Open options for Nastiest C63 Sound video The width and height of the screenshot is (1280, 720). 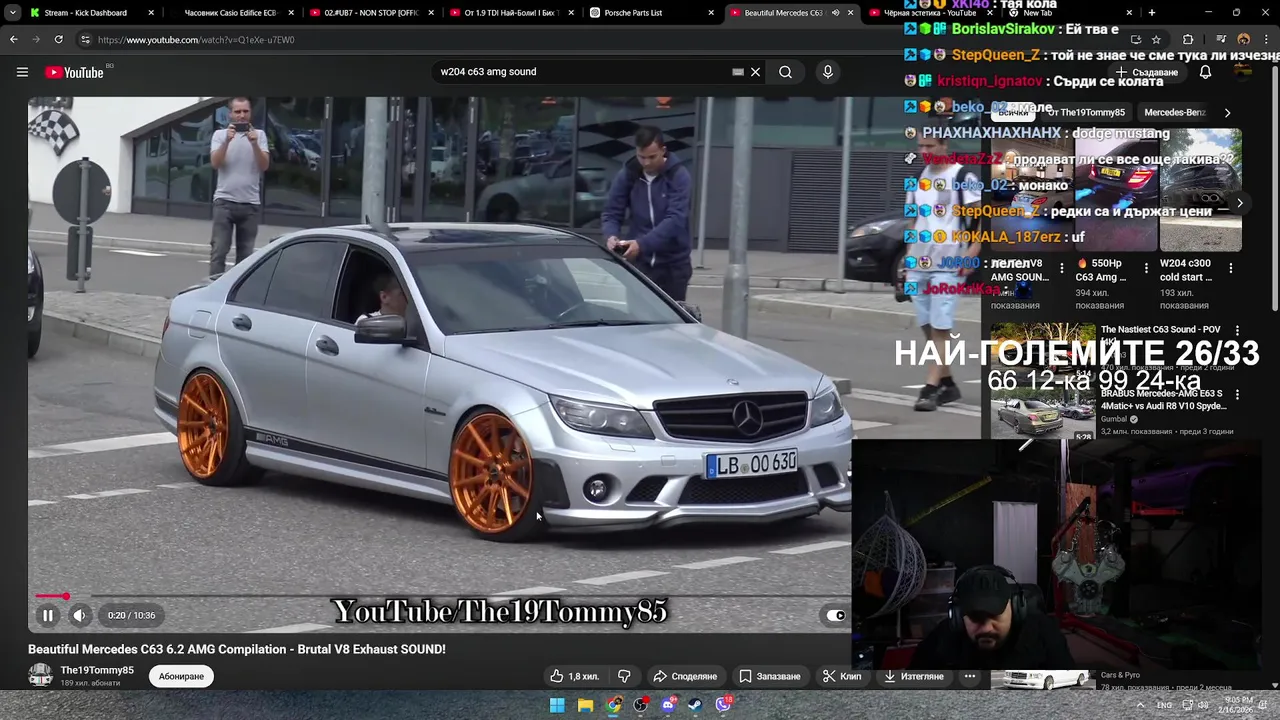pos(1237,330)
